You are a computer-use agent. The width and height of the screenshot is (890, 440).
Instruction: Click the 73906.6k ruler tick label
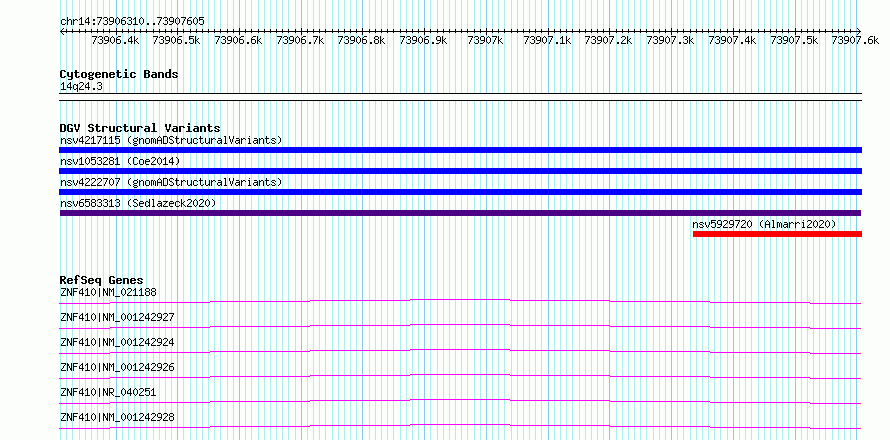[239, 40]
